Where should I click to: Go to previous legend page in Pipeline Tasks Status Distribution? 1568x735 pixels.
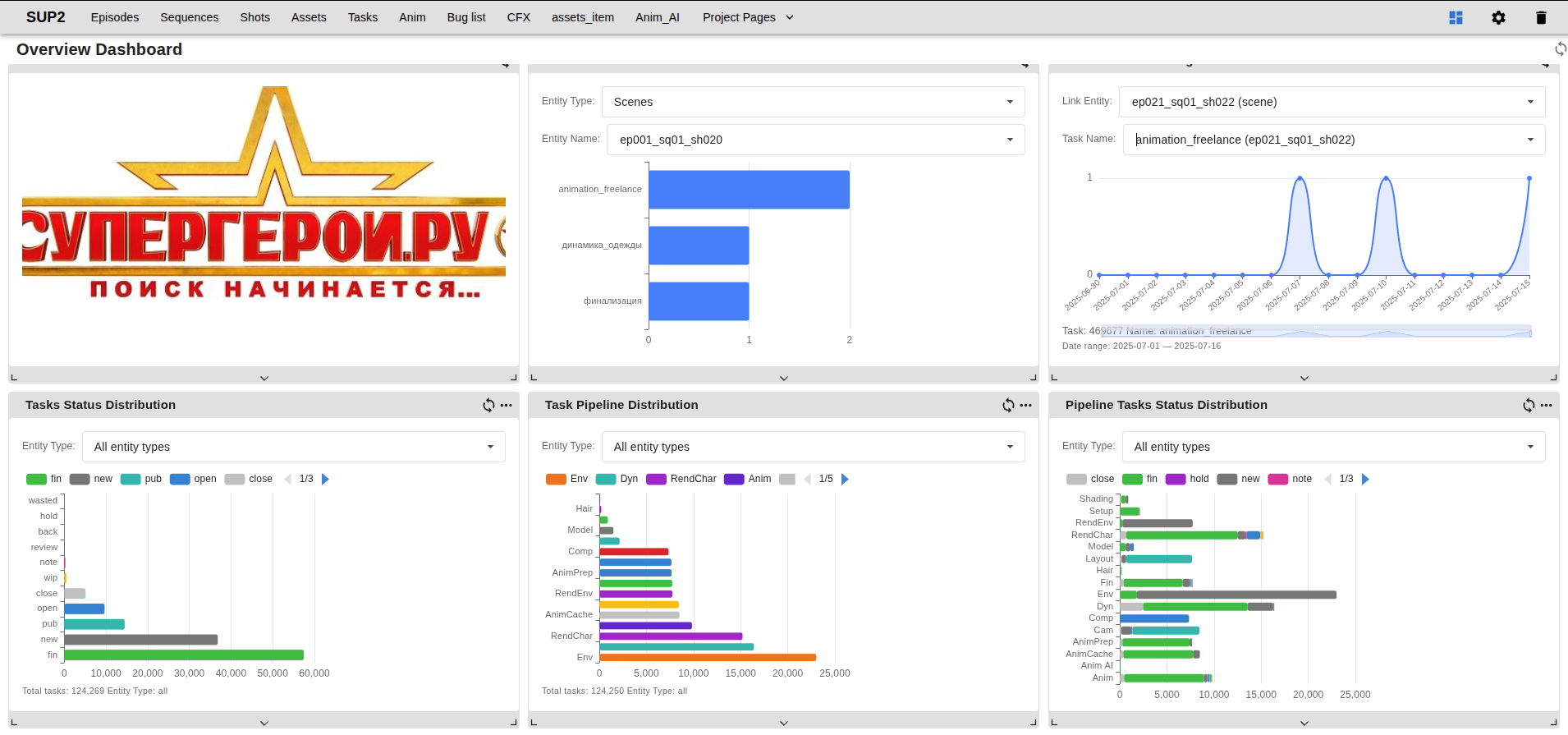(x=1327, y=479)
